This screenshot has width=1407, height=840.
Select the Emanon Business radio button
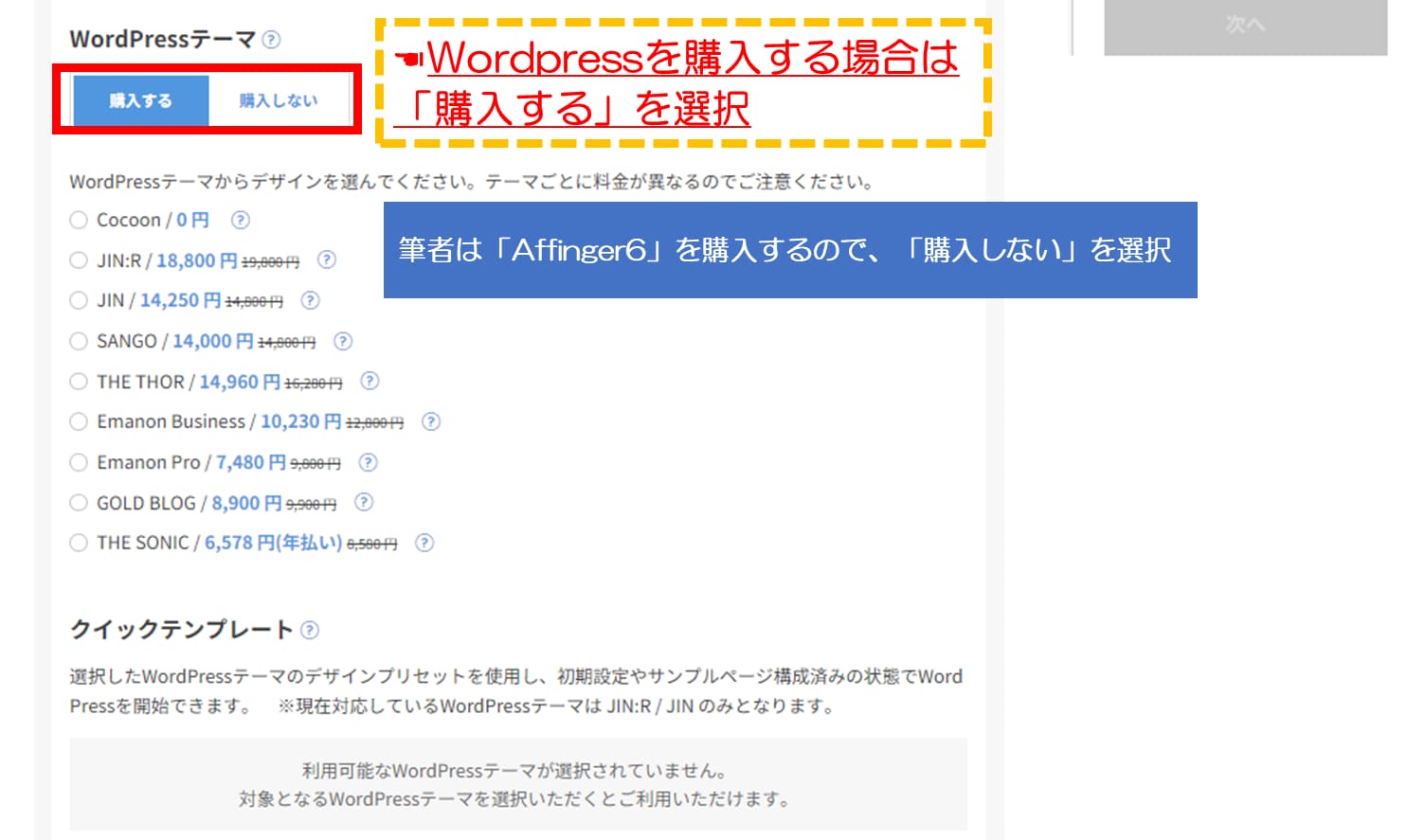click(x=79, y=421)
